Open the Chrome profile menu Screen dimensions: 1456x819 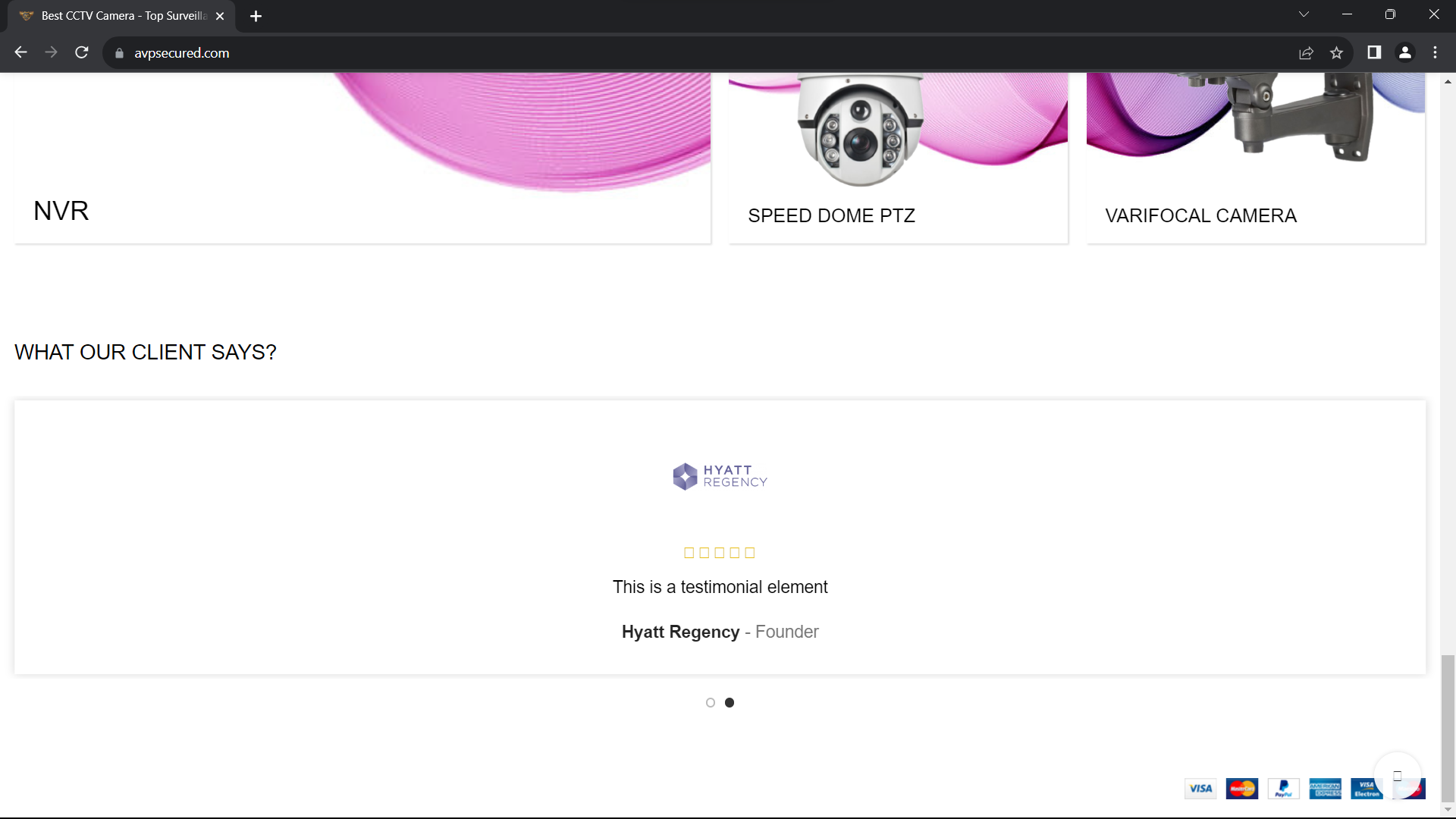point(1404,52)
